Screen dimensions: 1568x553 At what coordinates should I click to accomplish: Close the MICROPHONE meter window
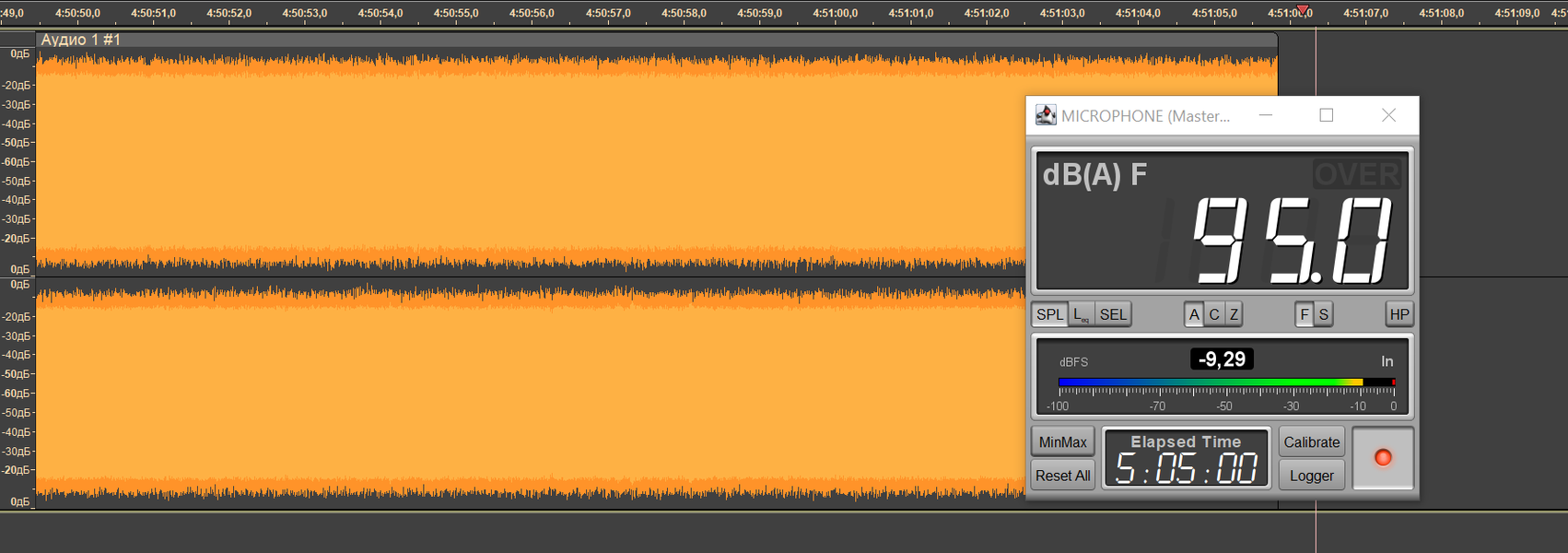click(1388, 115)
